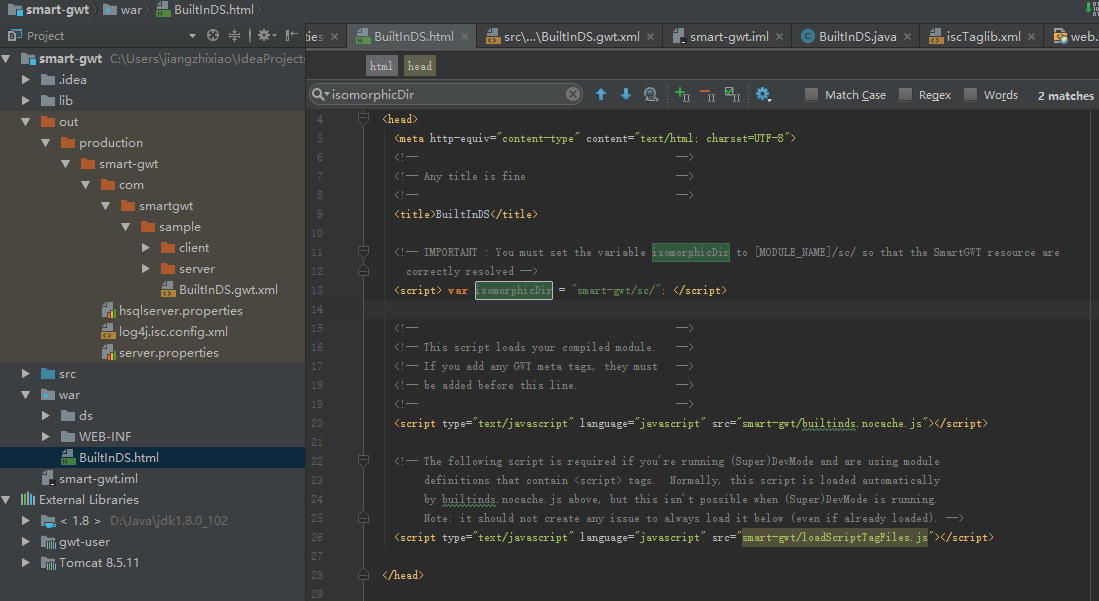Click the select all occurrences icon

(732, 95)
